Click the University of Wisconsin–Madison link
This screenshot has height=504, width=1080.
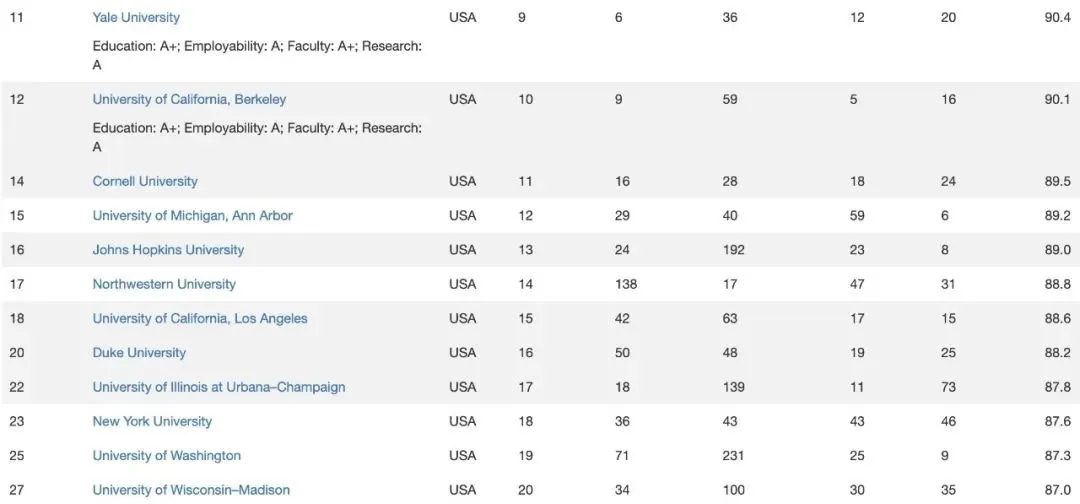pos(191,490)
